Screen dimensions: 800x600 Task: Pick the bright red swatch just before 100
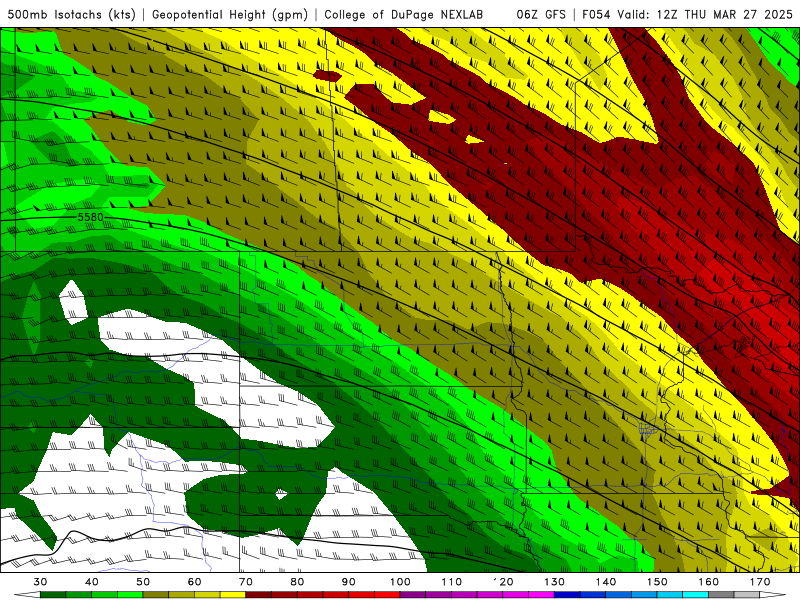[387, 595]
